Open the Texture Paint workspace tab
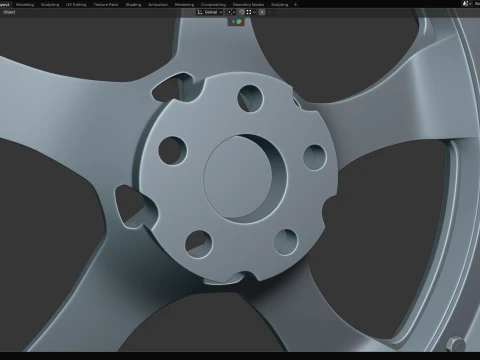The width and height of the screenshot is (480, 360). click(x=106, y=5)
